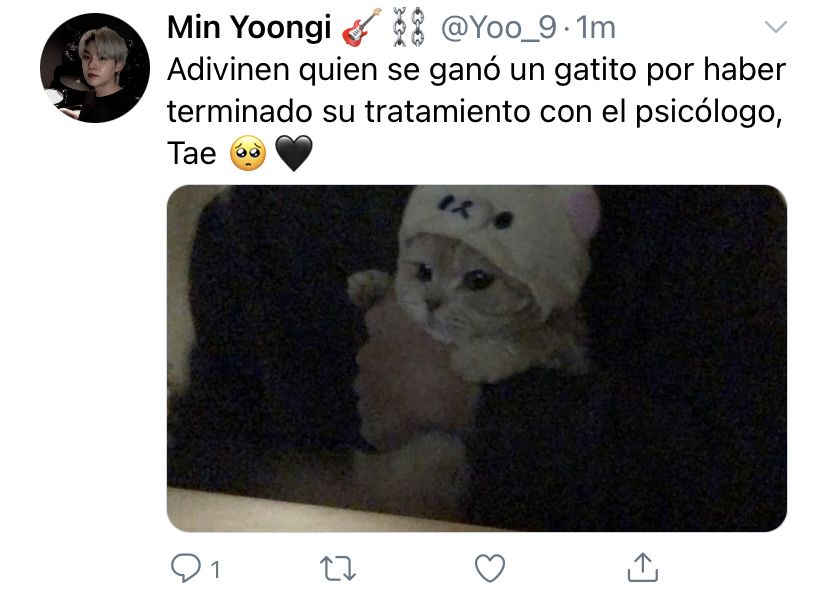This screenshot has width=828, height=604.
Task: Open the share options upload arrow icon
Action: point(643,567)
